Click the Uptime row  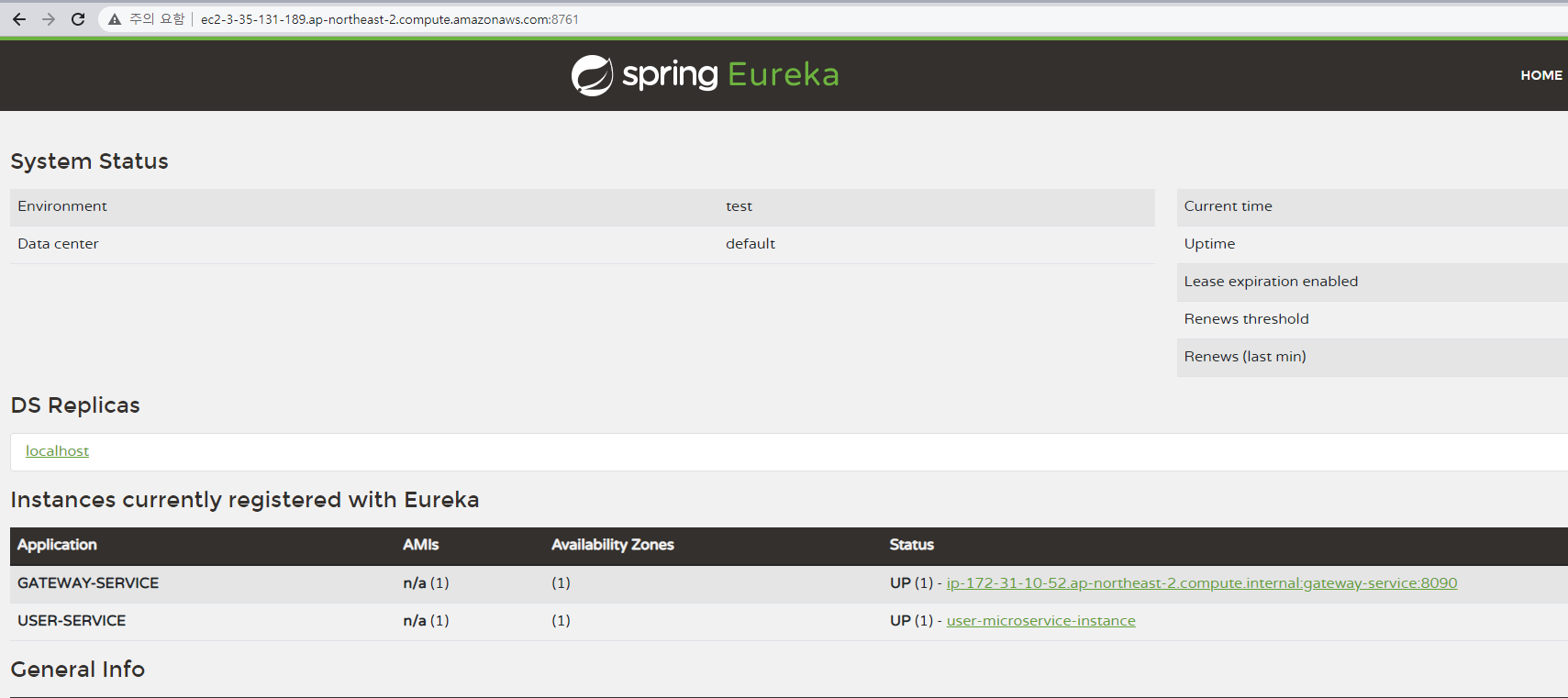tap(1373, 245)
